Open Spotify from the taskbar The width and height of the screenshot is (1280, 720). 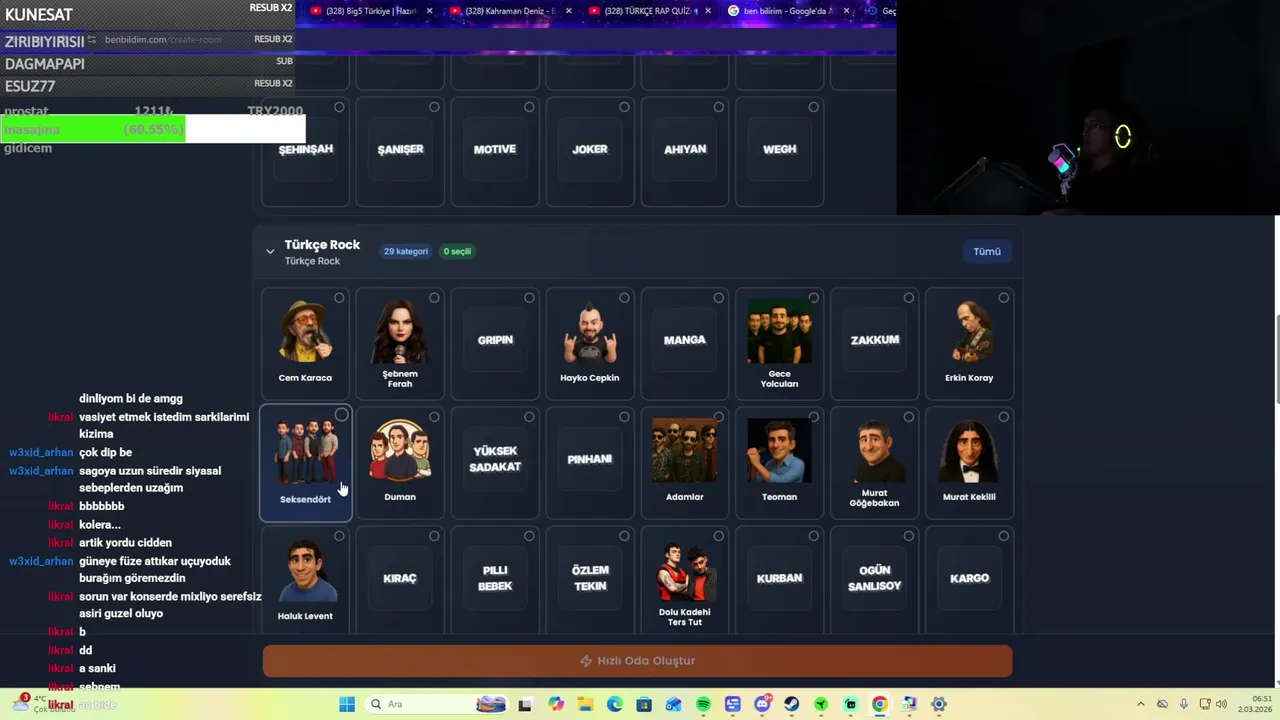click(703, 704)
